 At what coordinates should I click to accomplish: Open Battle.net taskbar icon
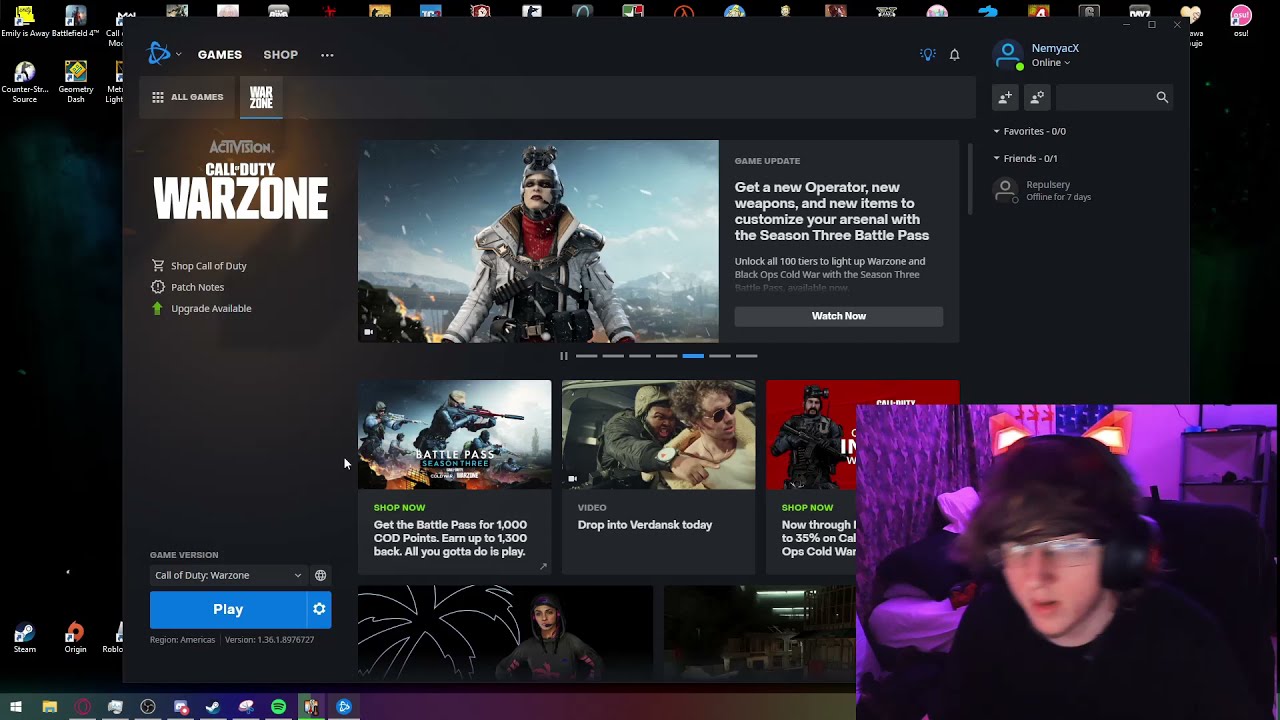click(x=344, y=707)
